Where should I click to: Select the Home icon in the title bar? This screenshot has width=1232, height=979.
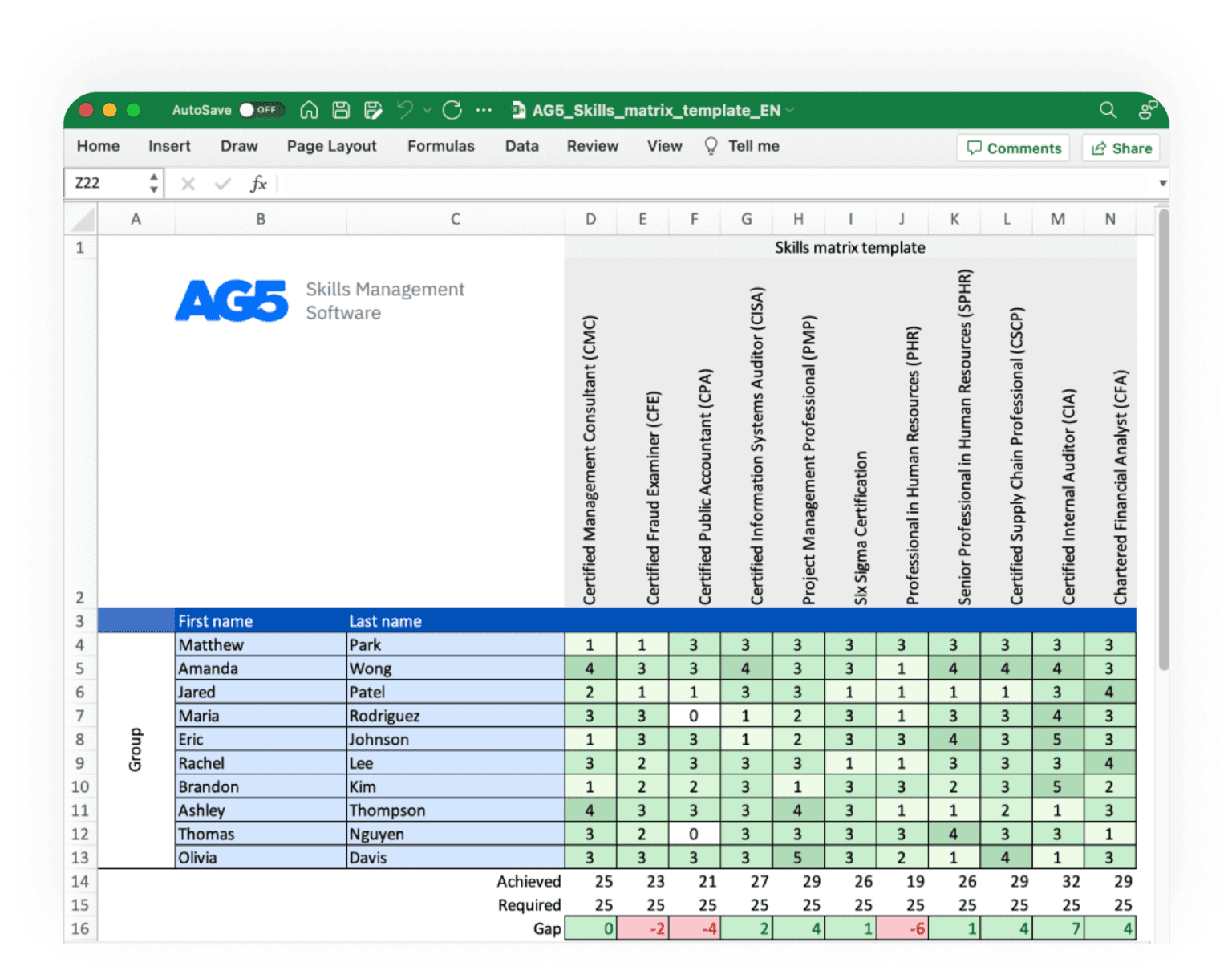point(308,110)
